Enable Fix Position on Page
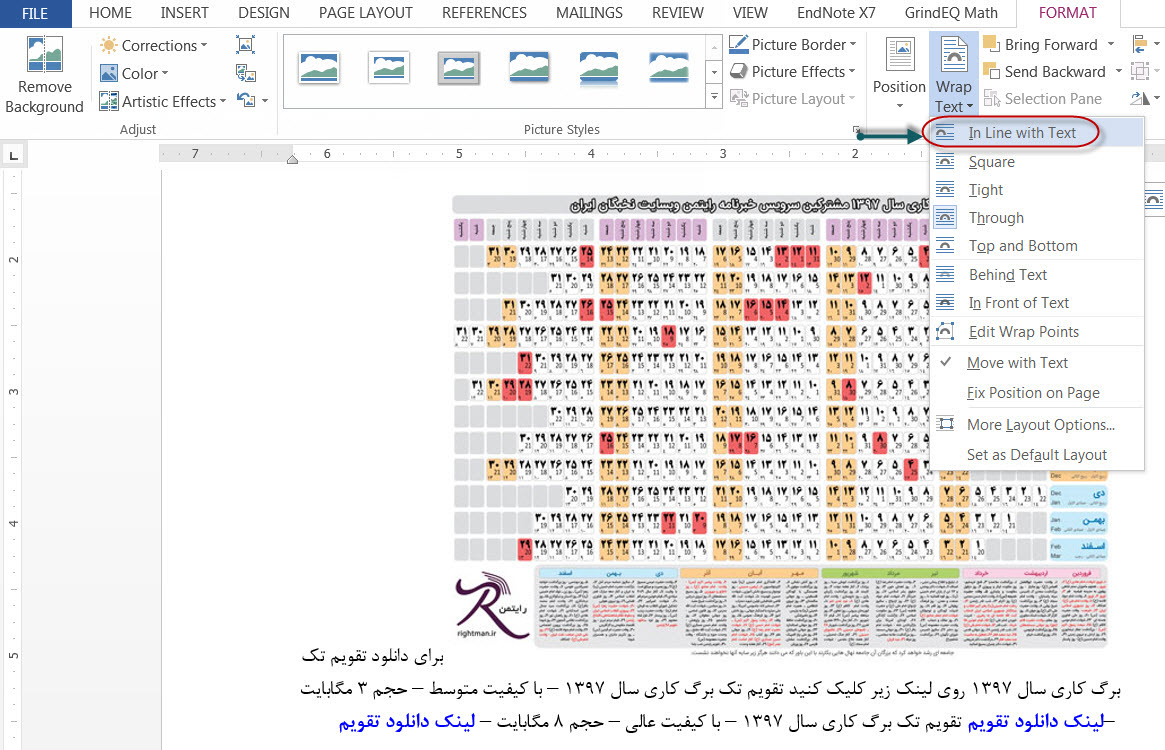This screenshot has height=750, width=1165. (1032, 393)
